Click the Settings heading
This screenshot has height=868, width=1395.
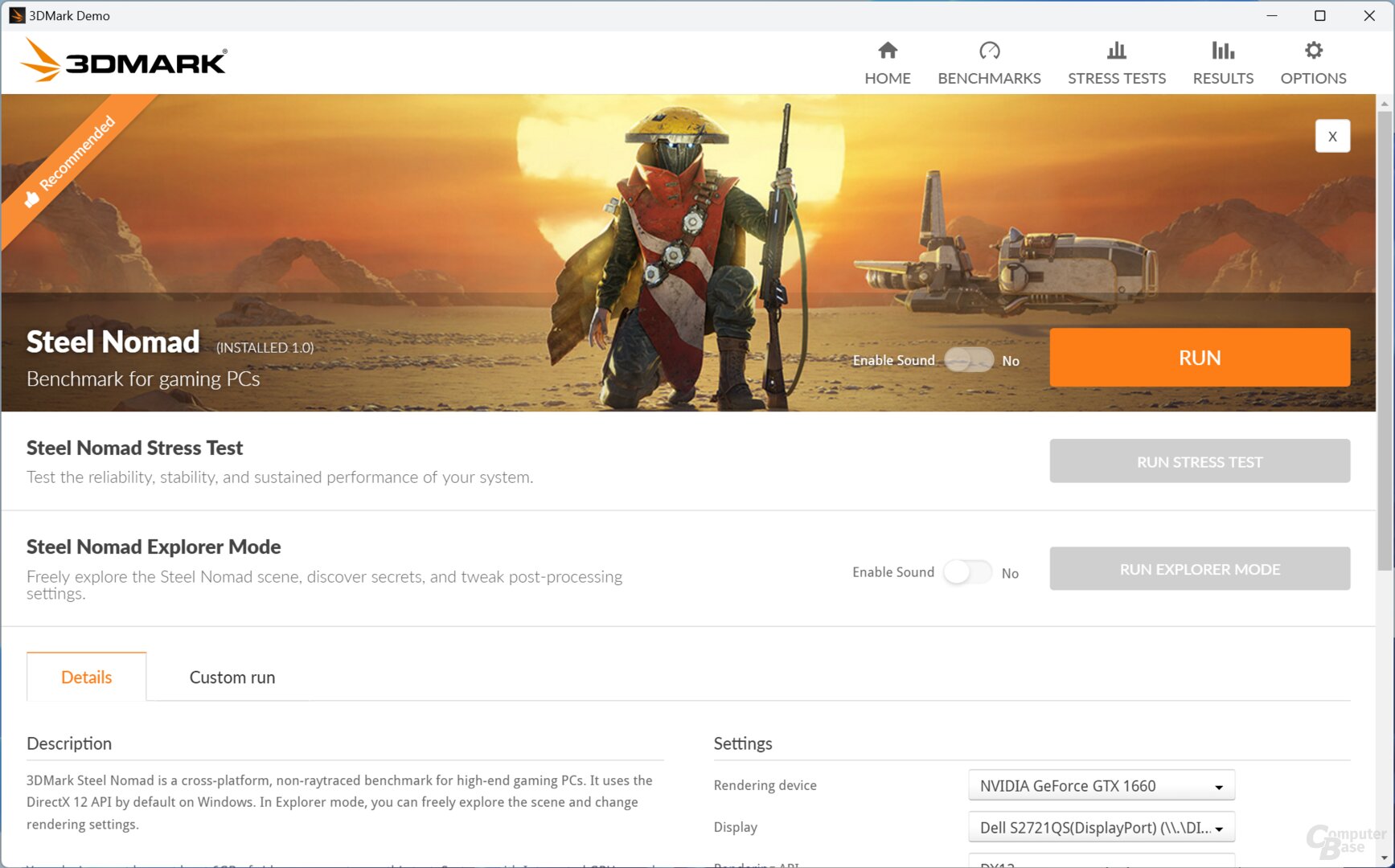point(743,743)
